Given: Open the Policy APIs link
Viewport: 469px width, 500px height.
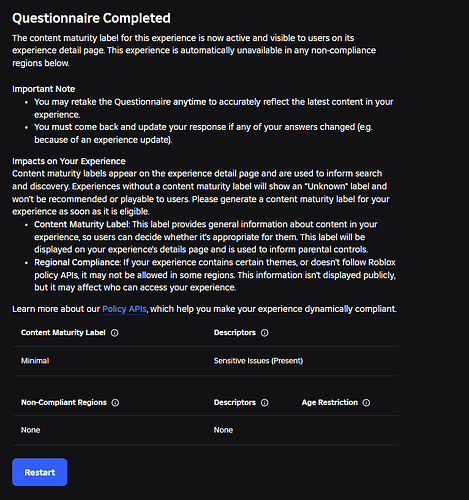Looking at the screenshot, I should [x=124, y=309].
